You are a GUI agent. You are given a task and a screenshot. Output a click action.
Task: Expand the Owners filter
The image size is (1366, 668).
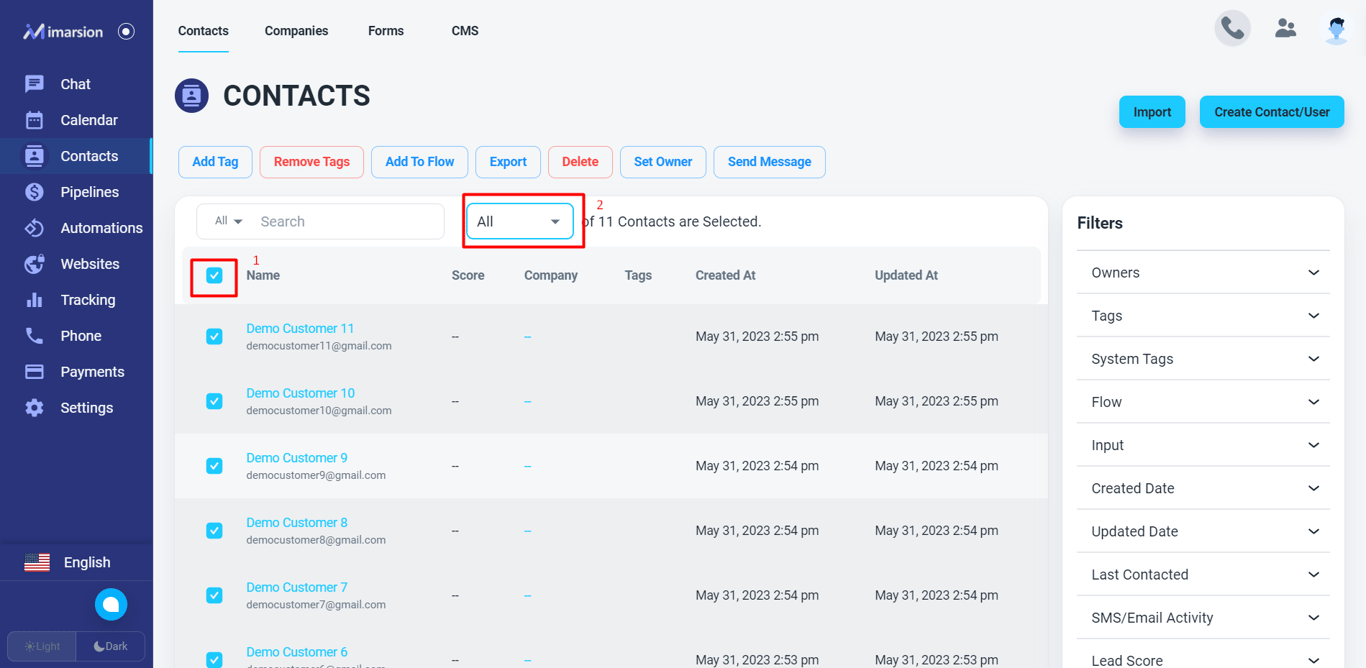coord(1203,272)
